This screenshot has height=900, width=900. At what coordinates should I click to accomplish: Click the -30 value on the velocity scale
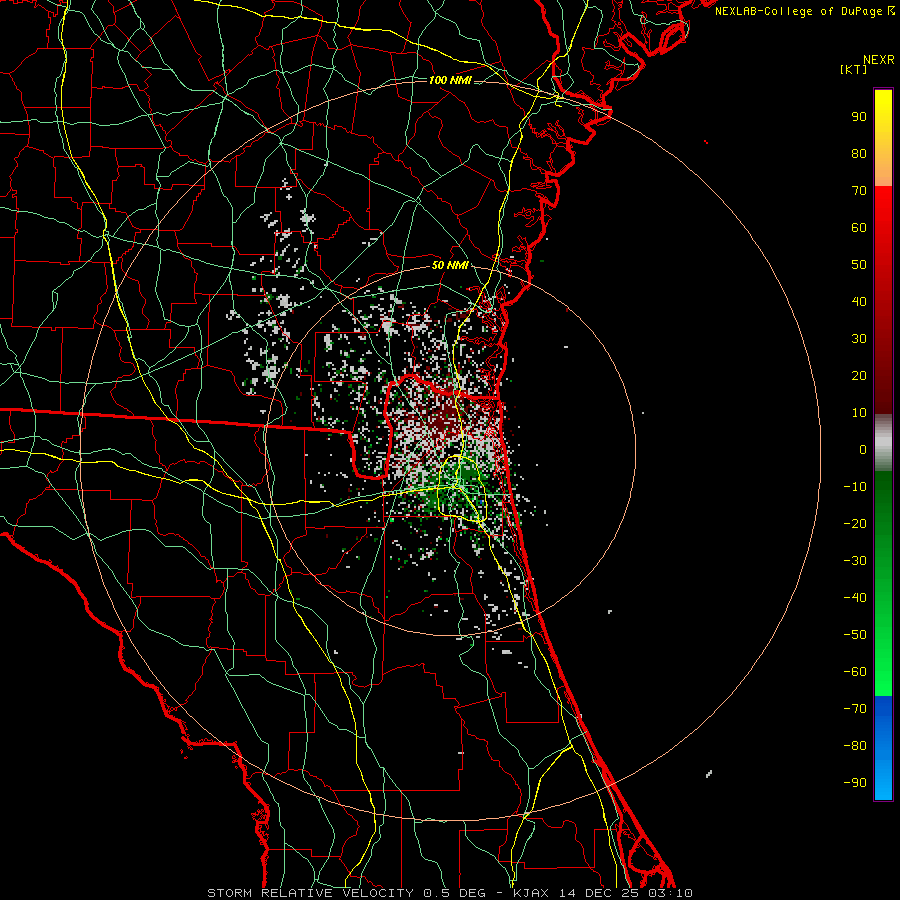(x=855, y=561)
